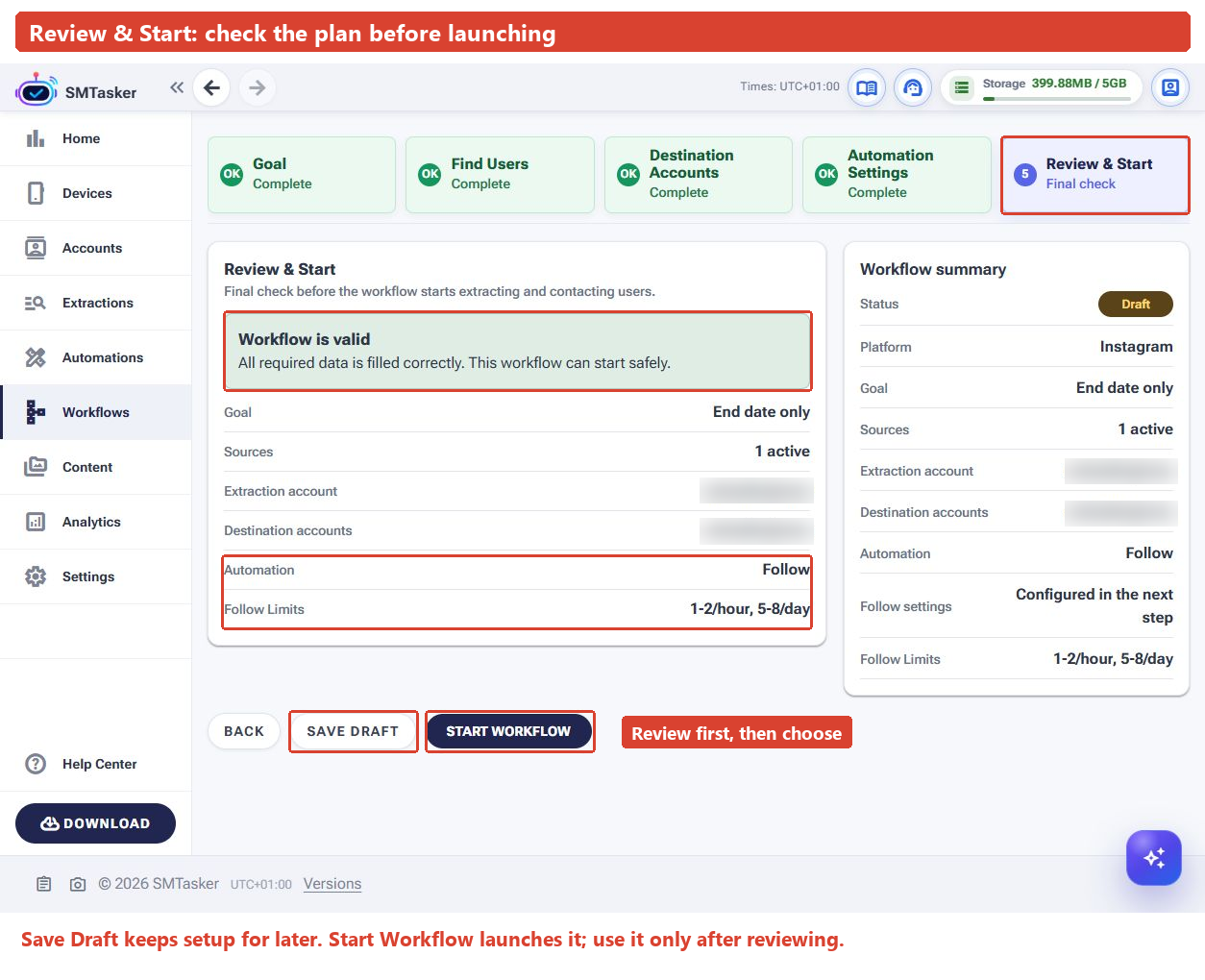Image resolution: width=1205 pixels, height=980 pixels.
Task: Click the Help Center question mark icon
Action: click(x=36, y=764)
